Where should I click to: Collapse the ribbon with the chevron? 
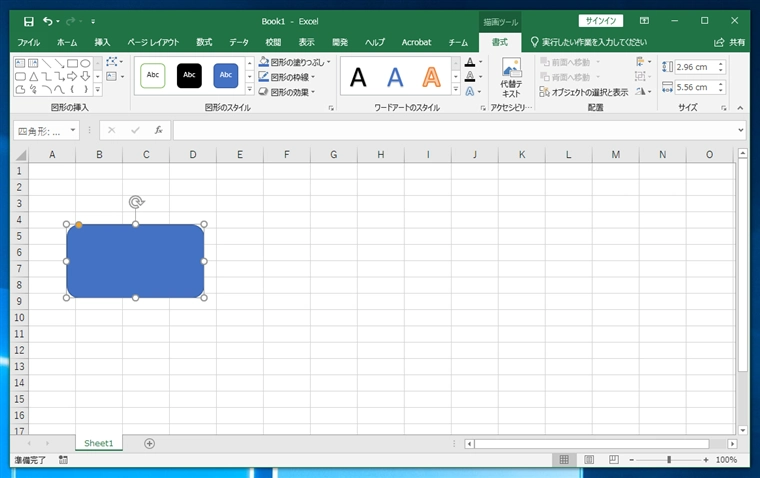pos(740,108)
